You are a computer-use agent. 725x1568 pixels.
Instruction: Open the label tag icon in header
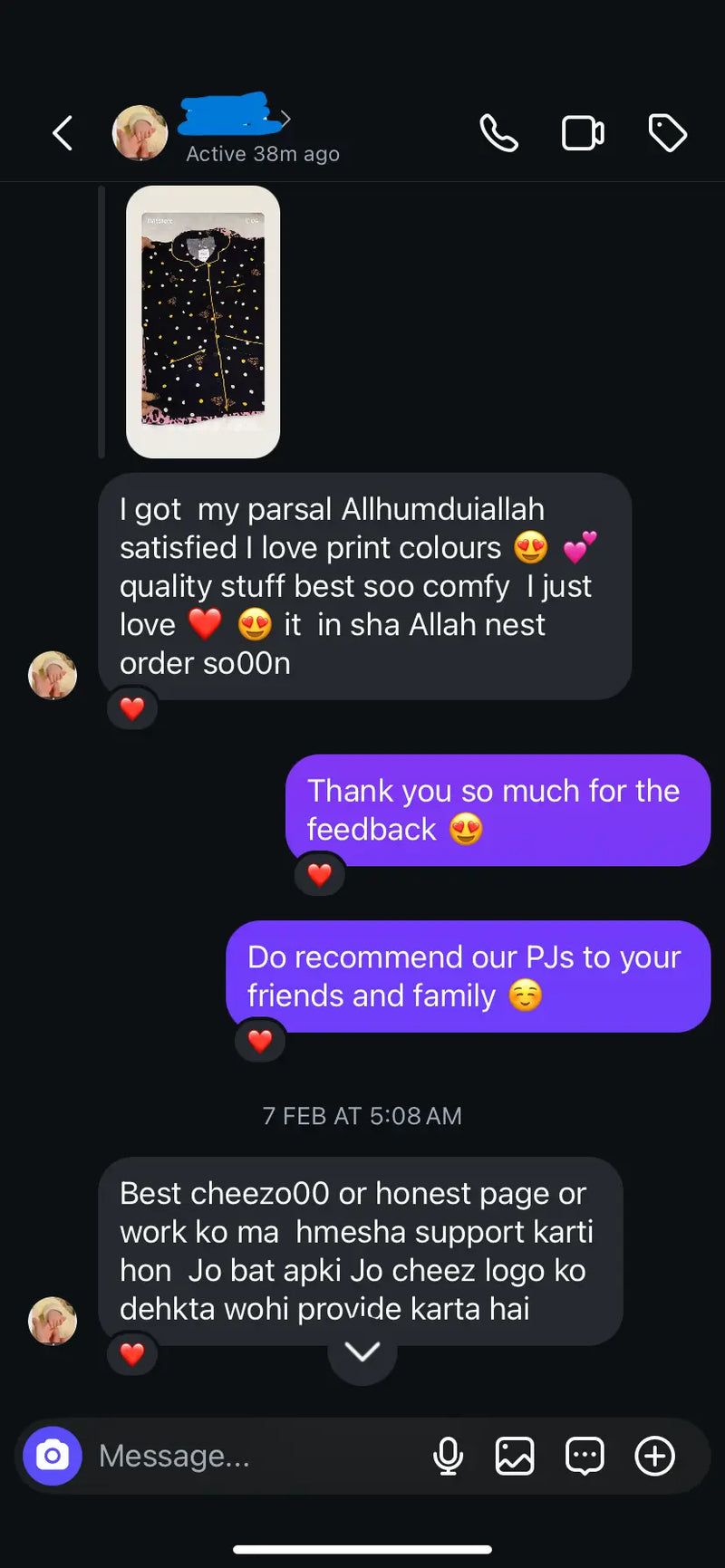tap(668, 133)
